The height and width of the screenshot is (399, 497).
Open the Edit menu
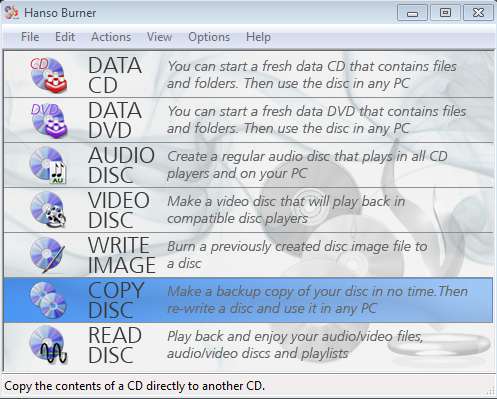coord(65,37)
